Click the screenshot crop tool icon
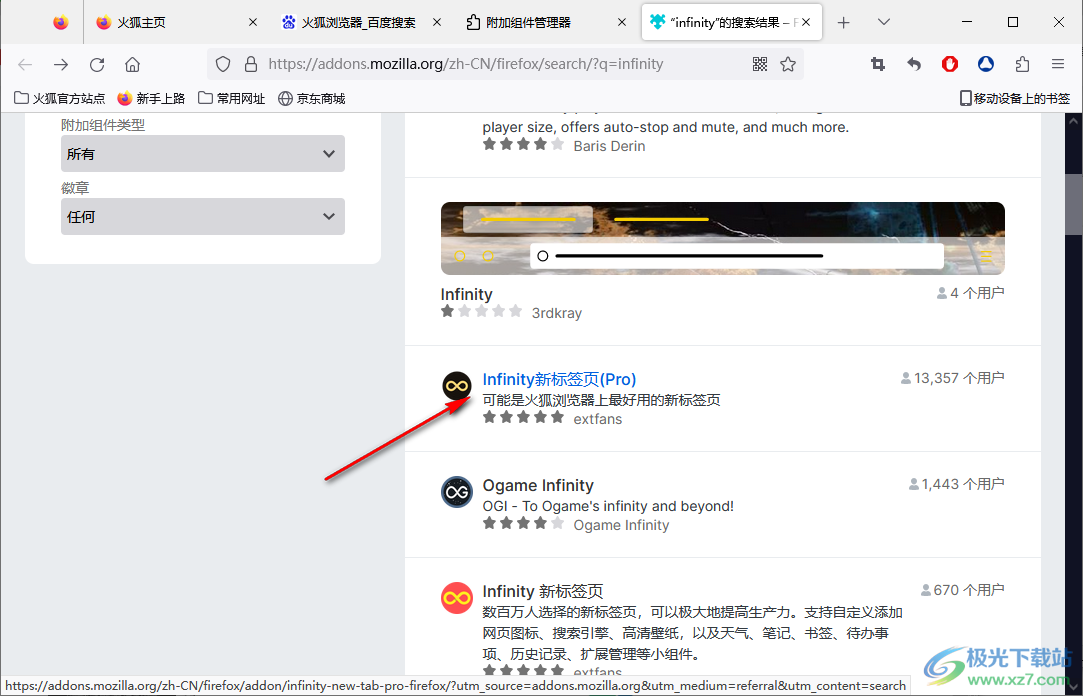The width and height of the screenshot is (1083, 696). click(878, 64)
